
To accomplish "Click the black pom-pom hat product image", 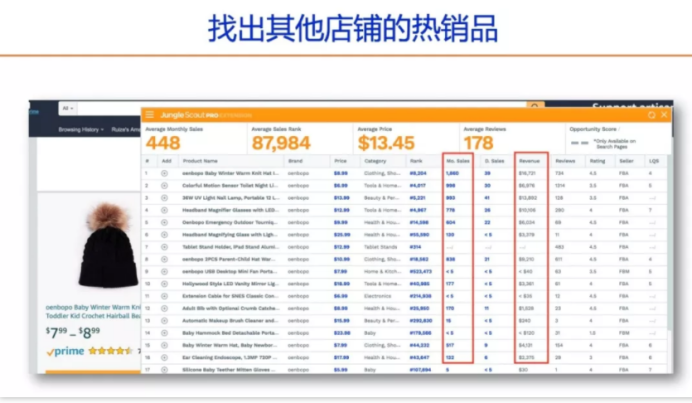I will coord(108,245).
